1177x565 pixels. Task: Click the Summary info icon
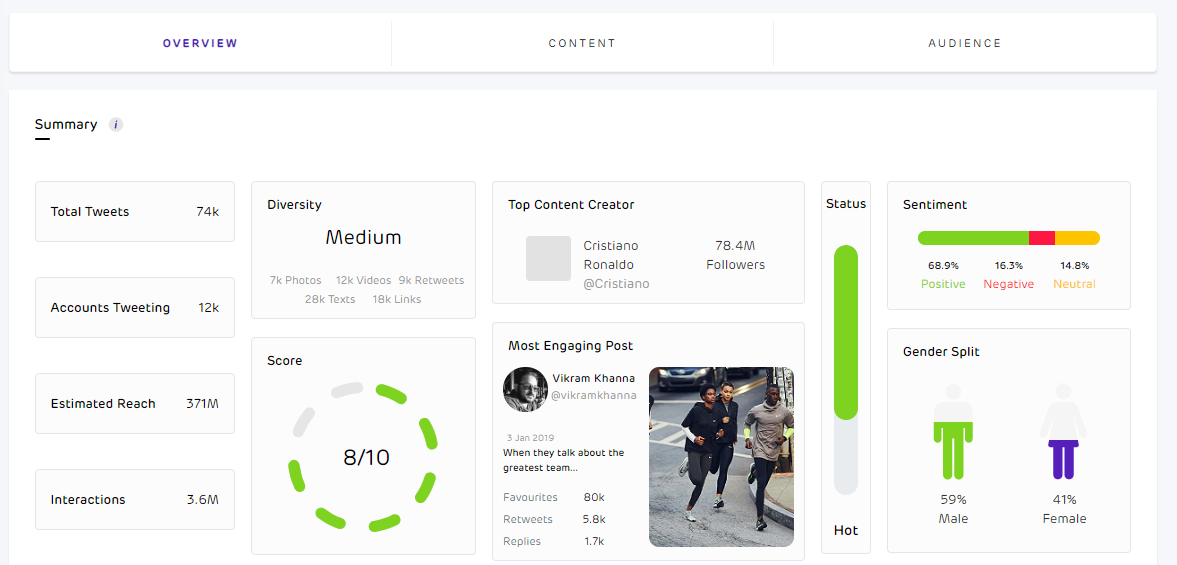click(x=116, y=125)
